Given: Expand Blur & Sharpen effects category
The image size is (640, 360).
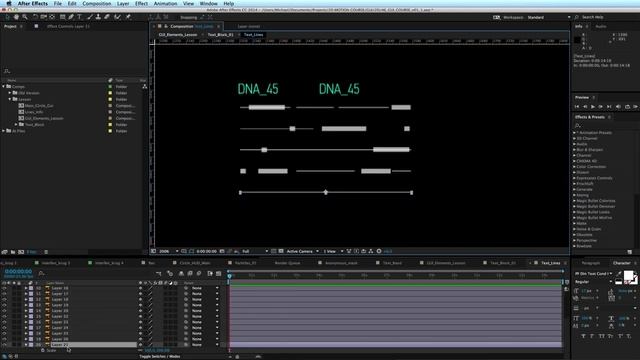Looking at the screenshot, I should click(x=574, y=150).
